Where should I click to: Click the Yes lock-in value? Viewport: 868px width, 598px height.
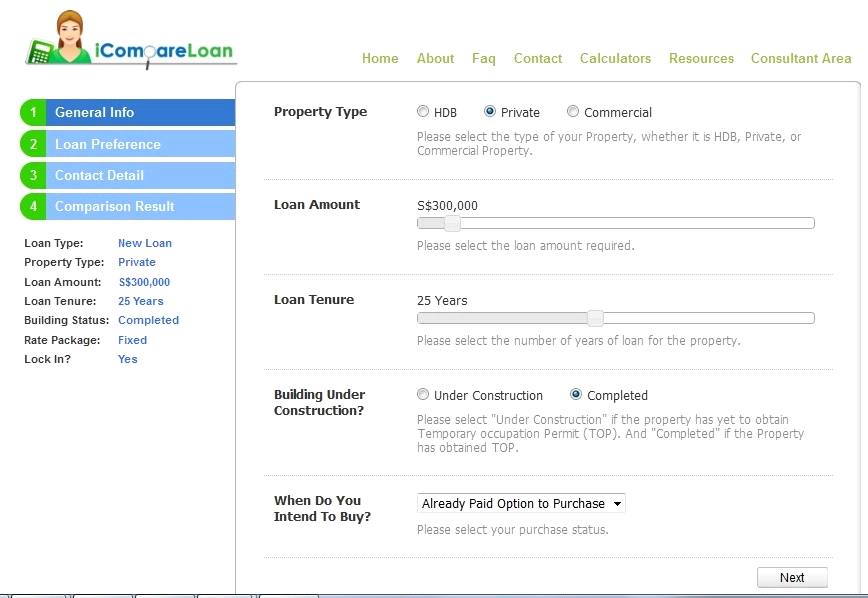point(128,359)
